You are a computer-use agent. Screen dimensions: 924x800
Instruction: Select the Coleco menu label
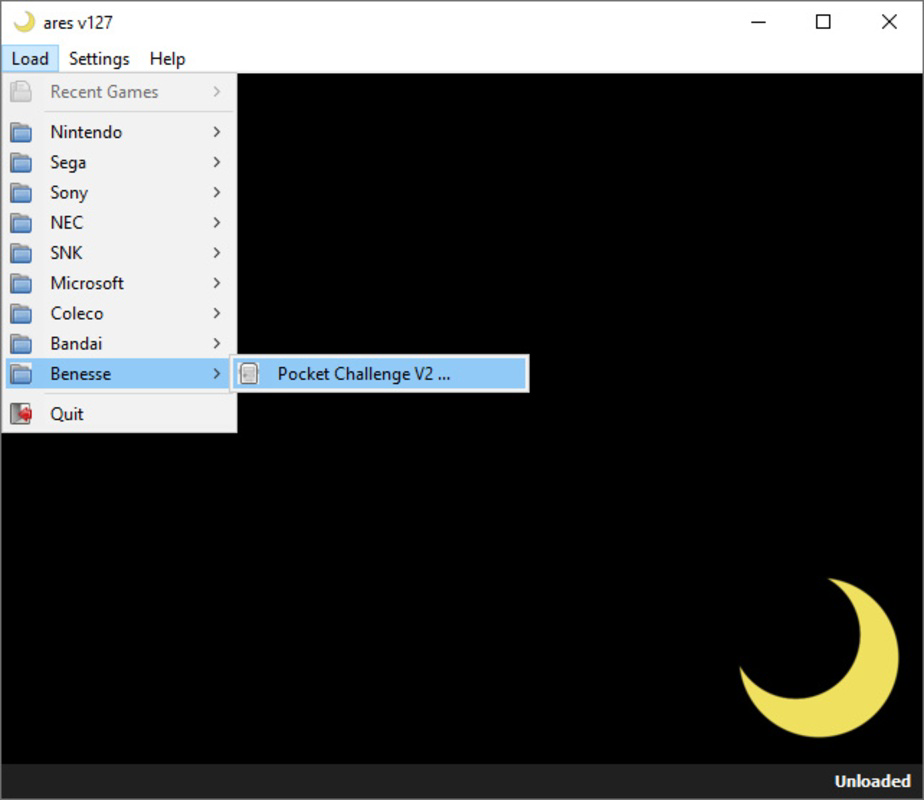[77, 313]
